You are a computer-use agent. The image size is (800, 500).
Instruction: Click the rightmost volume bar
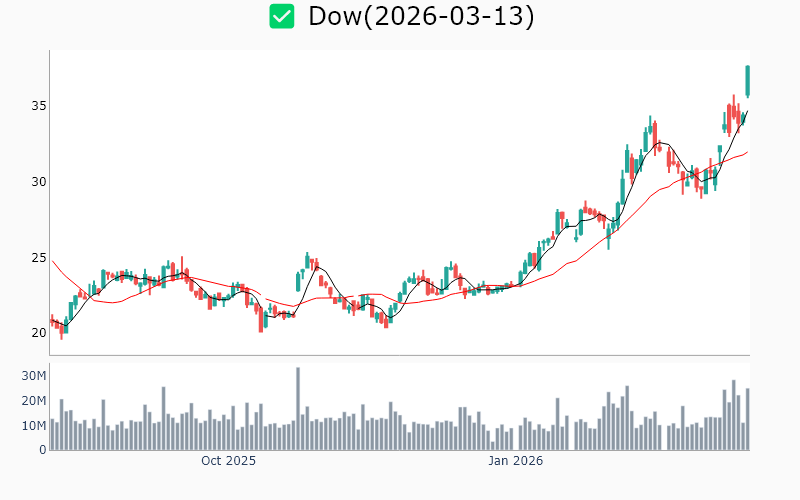(747, 419)
